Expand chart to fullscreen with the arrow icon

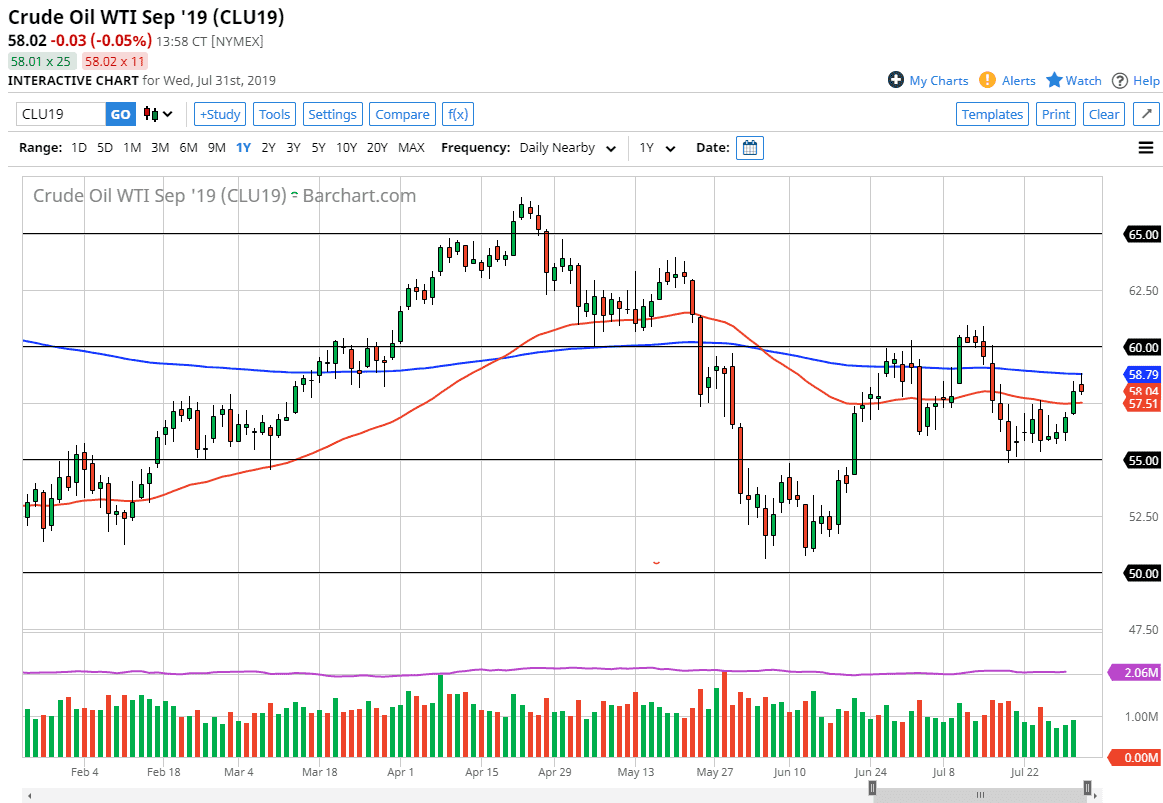[1145, 114]
